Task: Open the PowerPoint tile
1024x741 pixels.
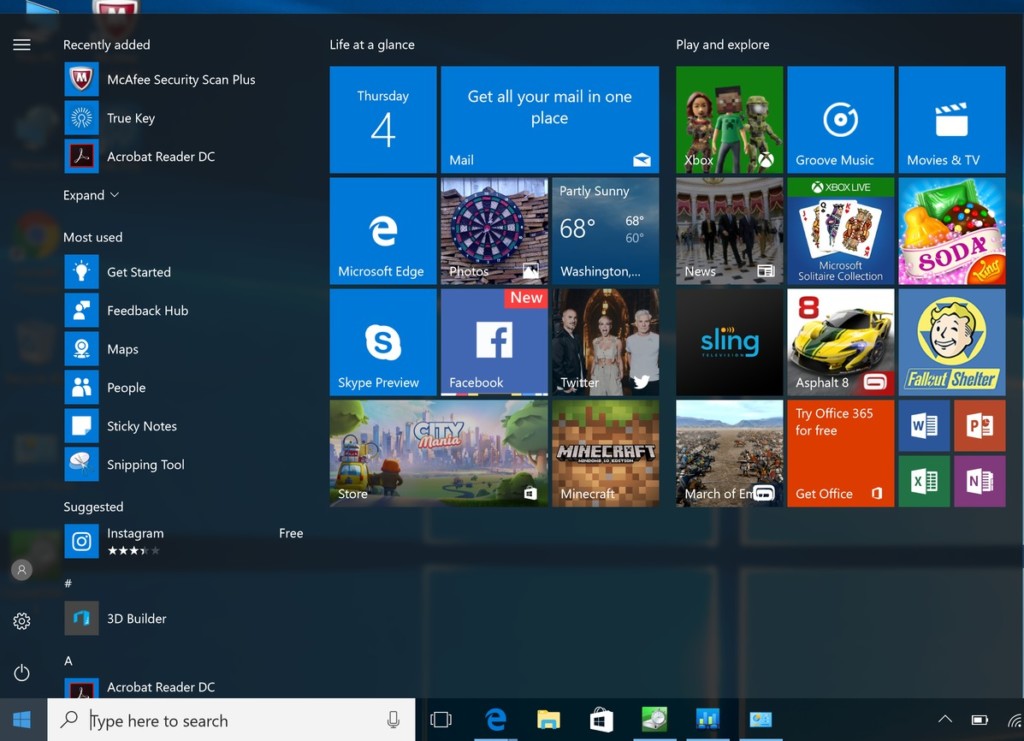Action: [x=979, y=426]
